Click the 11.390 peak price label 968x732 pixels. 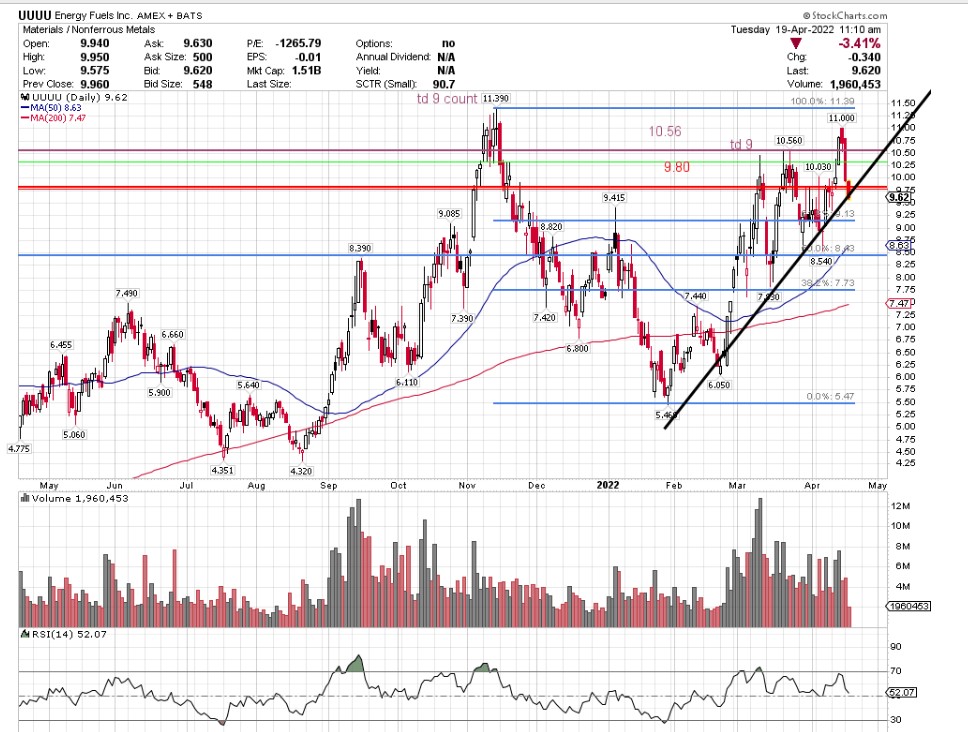496,98
